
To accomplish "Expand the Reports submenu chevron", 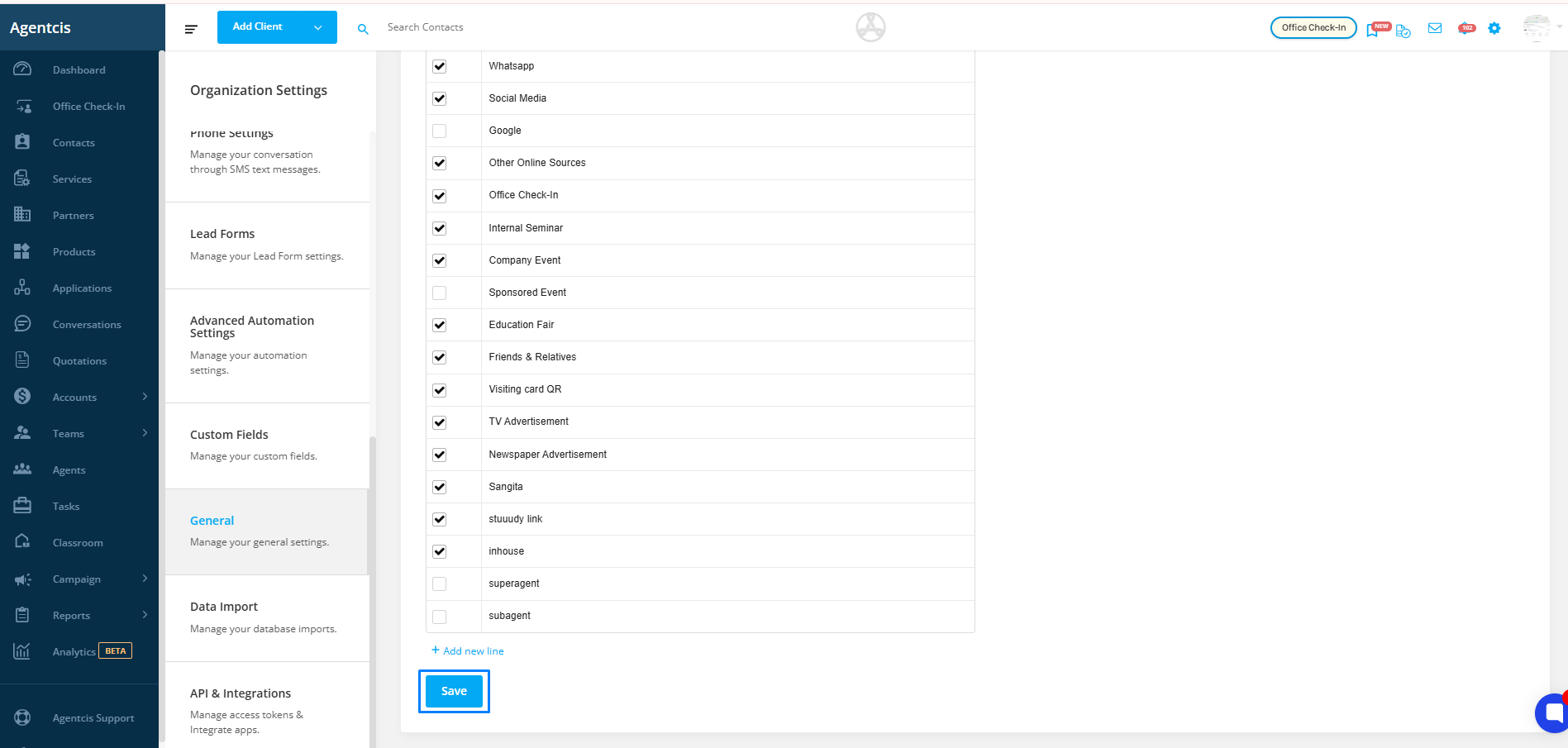I will click(145, 615).
